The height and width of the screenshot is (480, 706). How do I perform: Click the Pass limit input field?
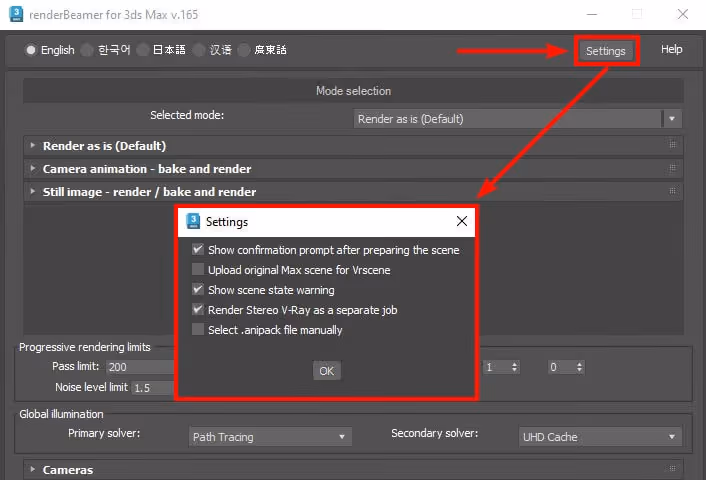click(x=140, y=367)
